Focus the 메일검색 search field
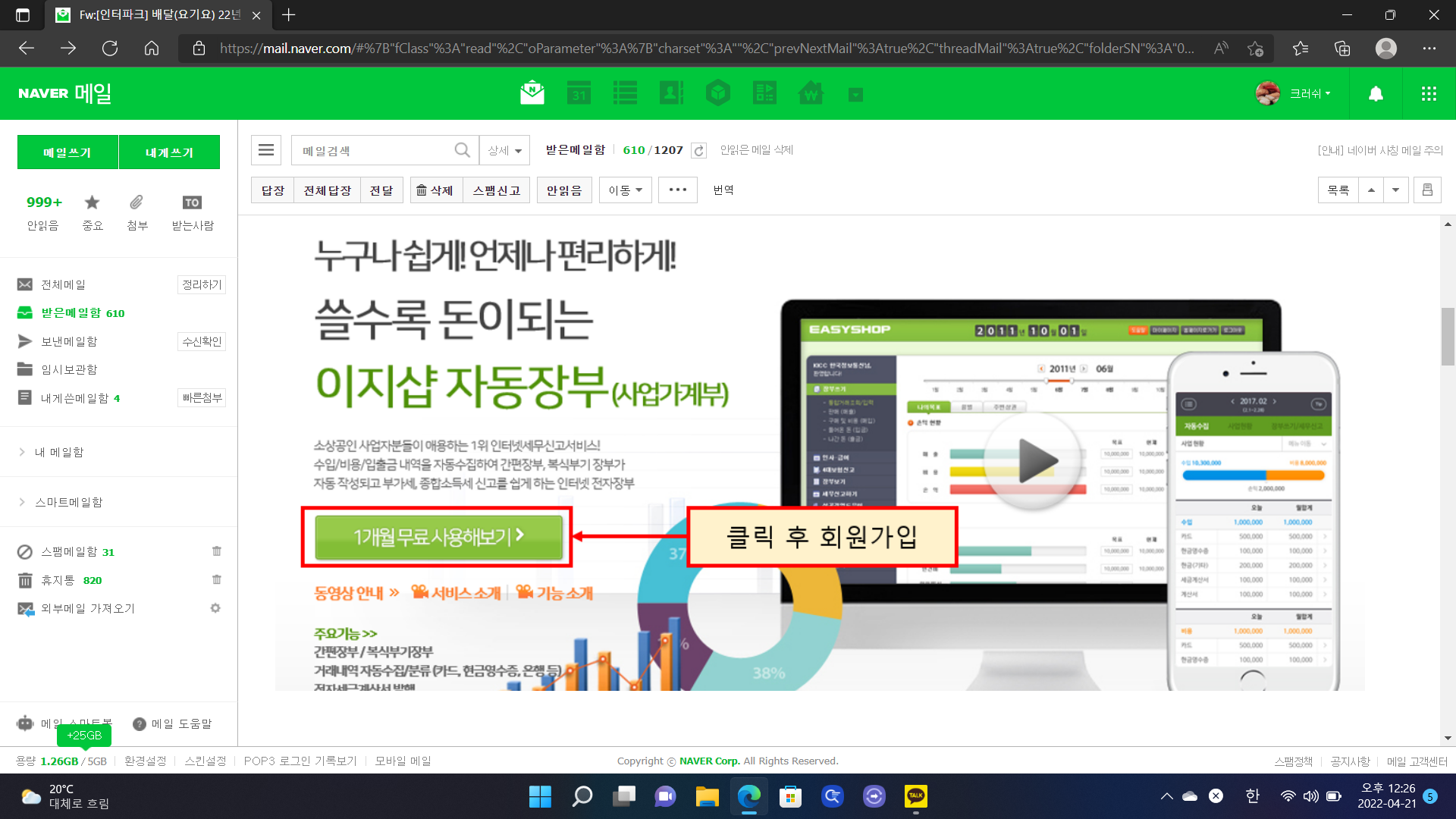The height and width of the screenshot is (819, 1456). click(374, 150)
